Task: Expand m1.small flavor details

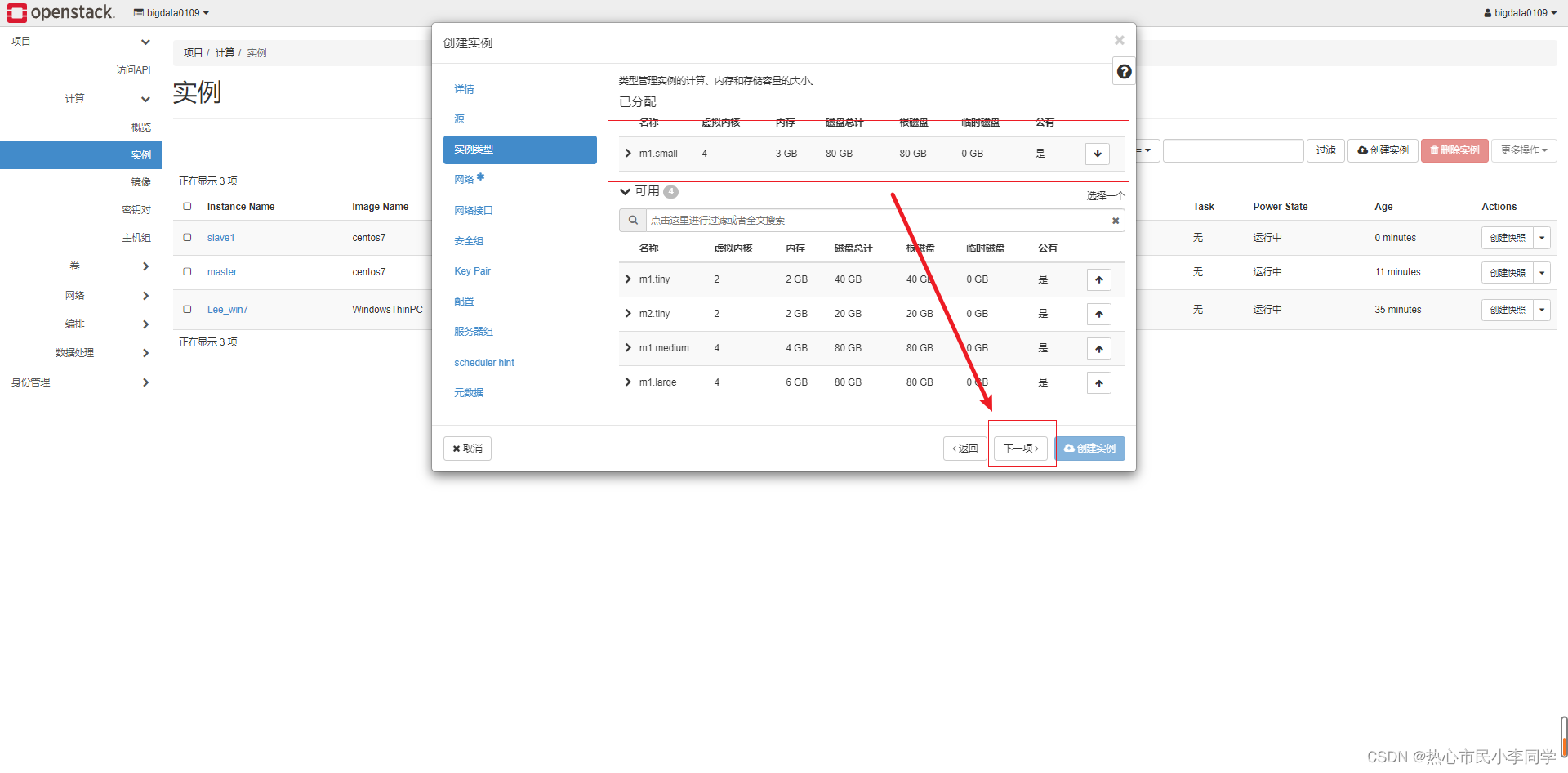Action: (x=628, y=154)
